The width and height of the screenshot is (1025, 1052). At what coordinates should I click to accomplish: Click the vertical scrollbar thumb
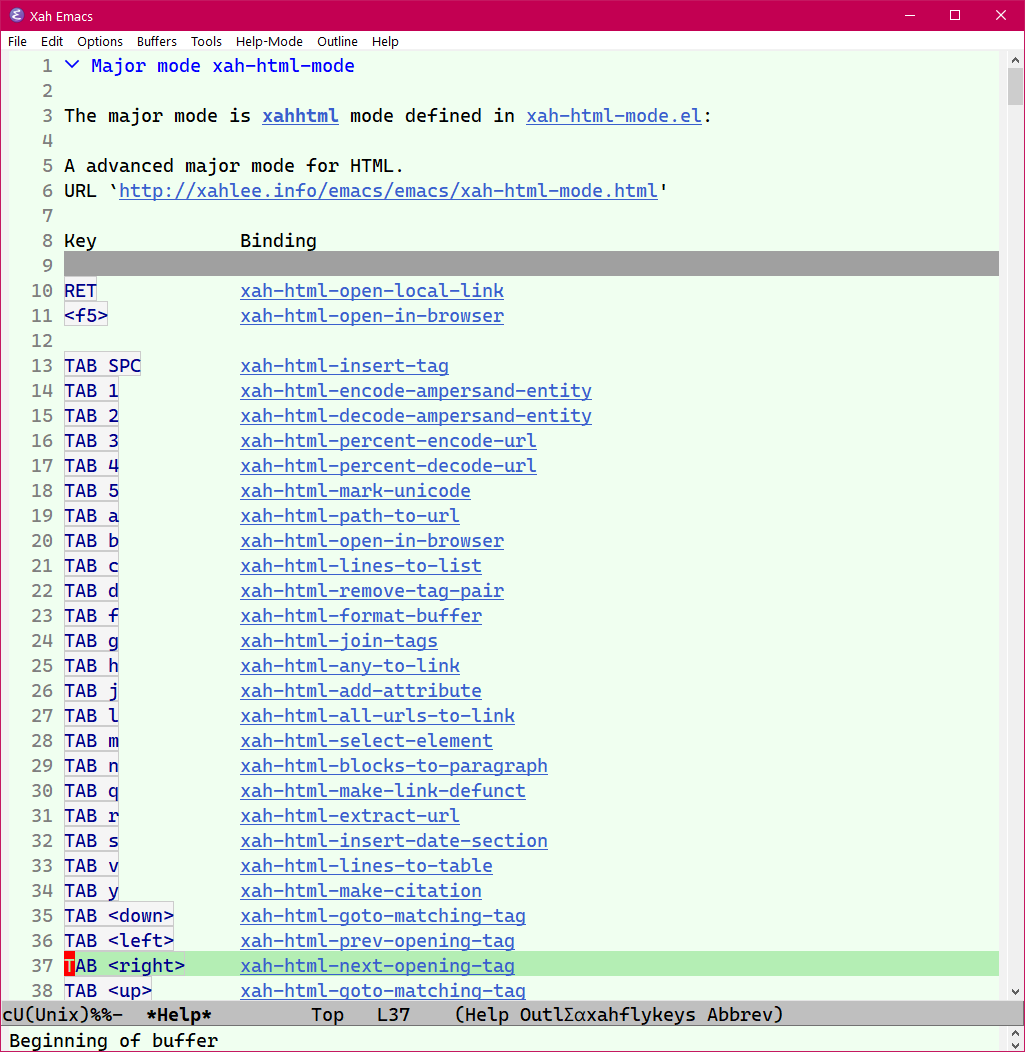[x=1015, y=87]
